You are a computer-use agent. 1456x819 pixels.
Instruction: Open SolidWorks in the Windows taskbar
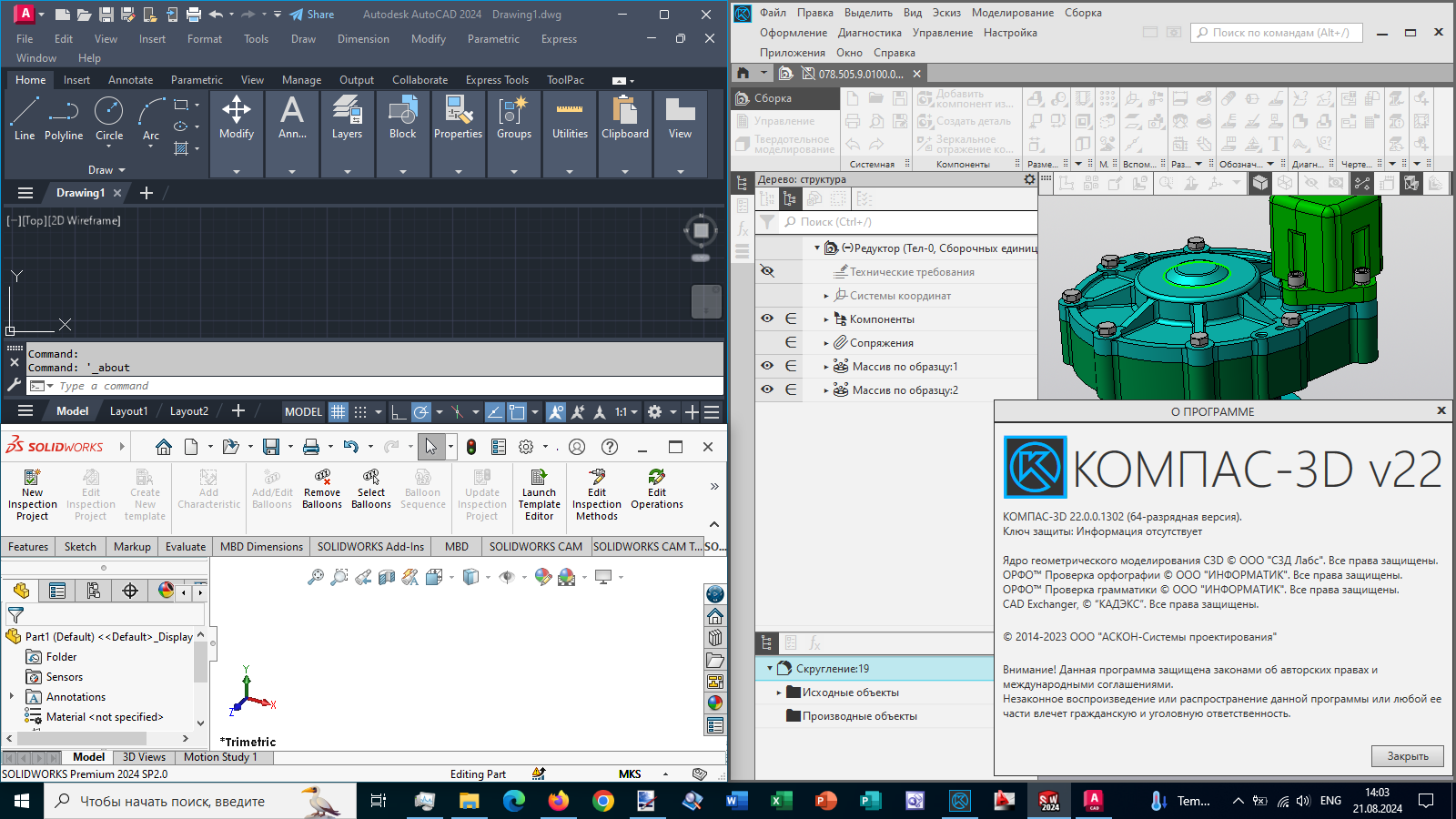[x=1049, y=801]
